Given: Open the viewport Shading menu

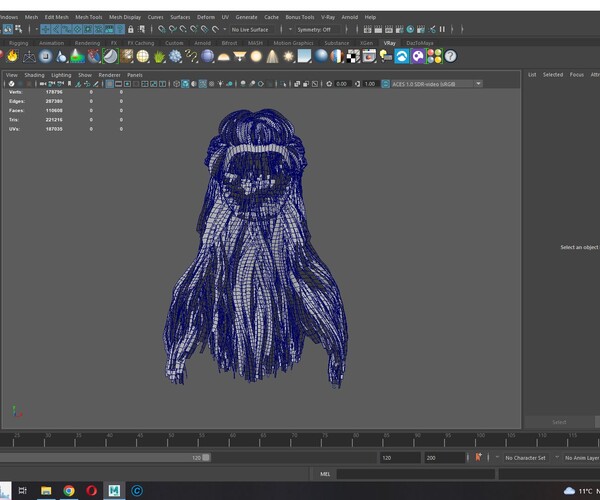Looking at the screenshot, I should 34,75.
